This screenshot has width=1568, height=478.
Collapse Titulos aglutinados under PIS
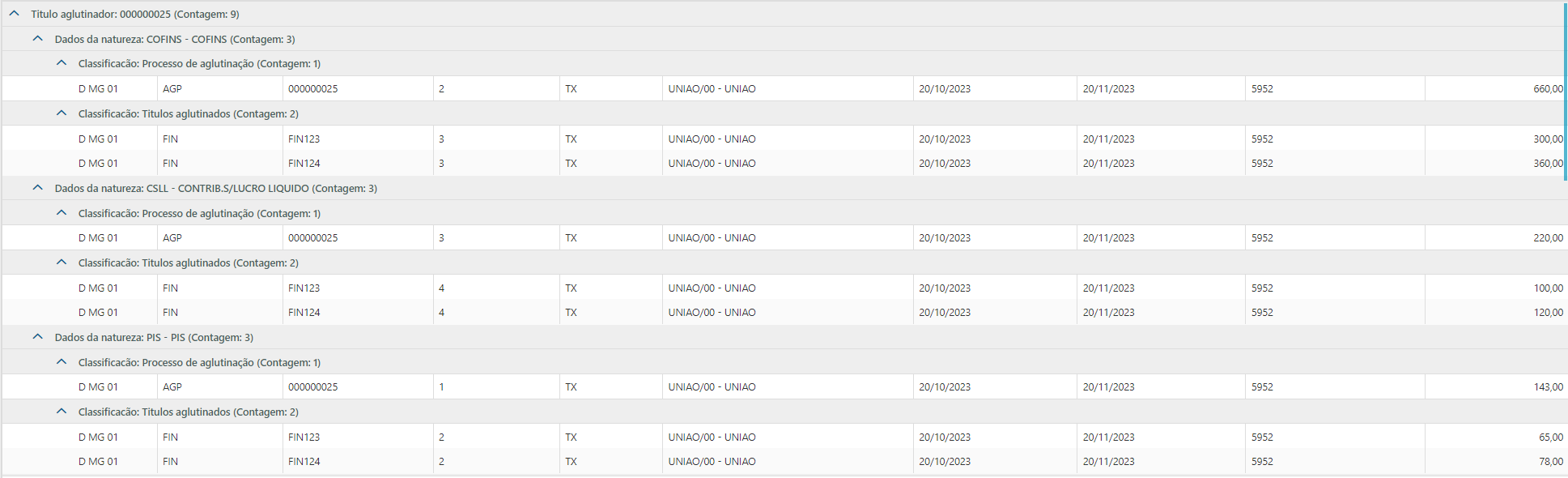click(x=62, y=412)
